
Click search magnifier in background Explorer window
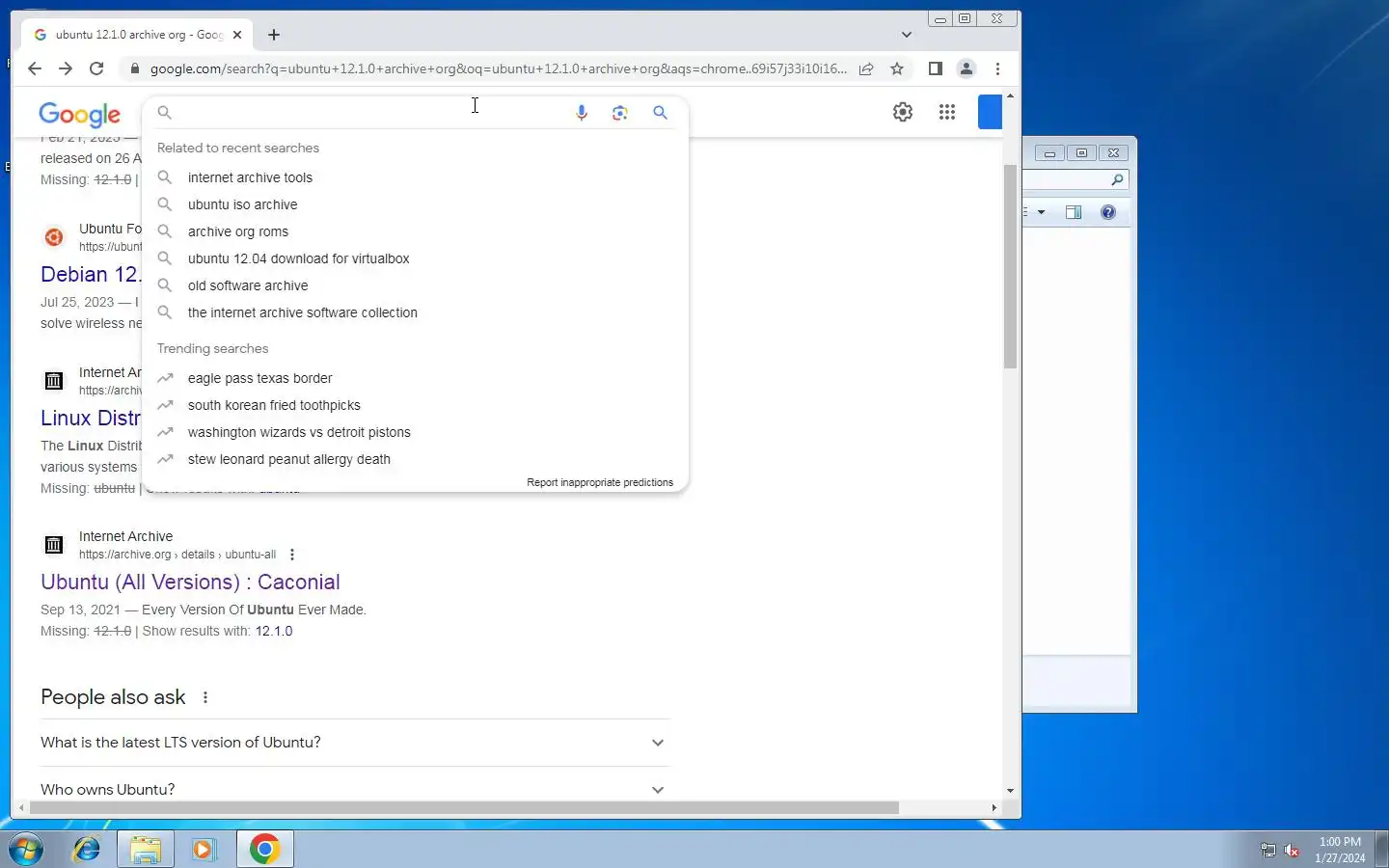coord(1117,180)
